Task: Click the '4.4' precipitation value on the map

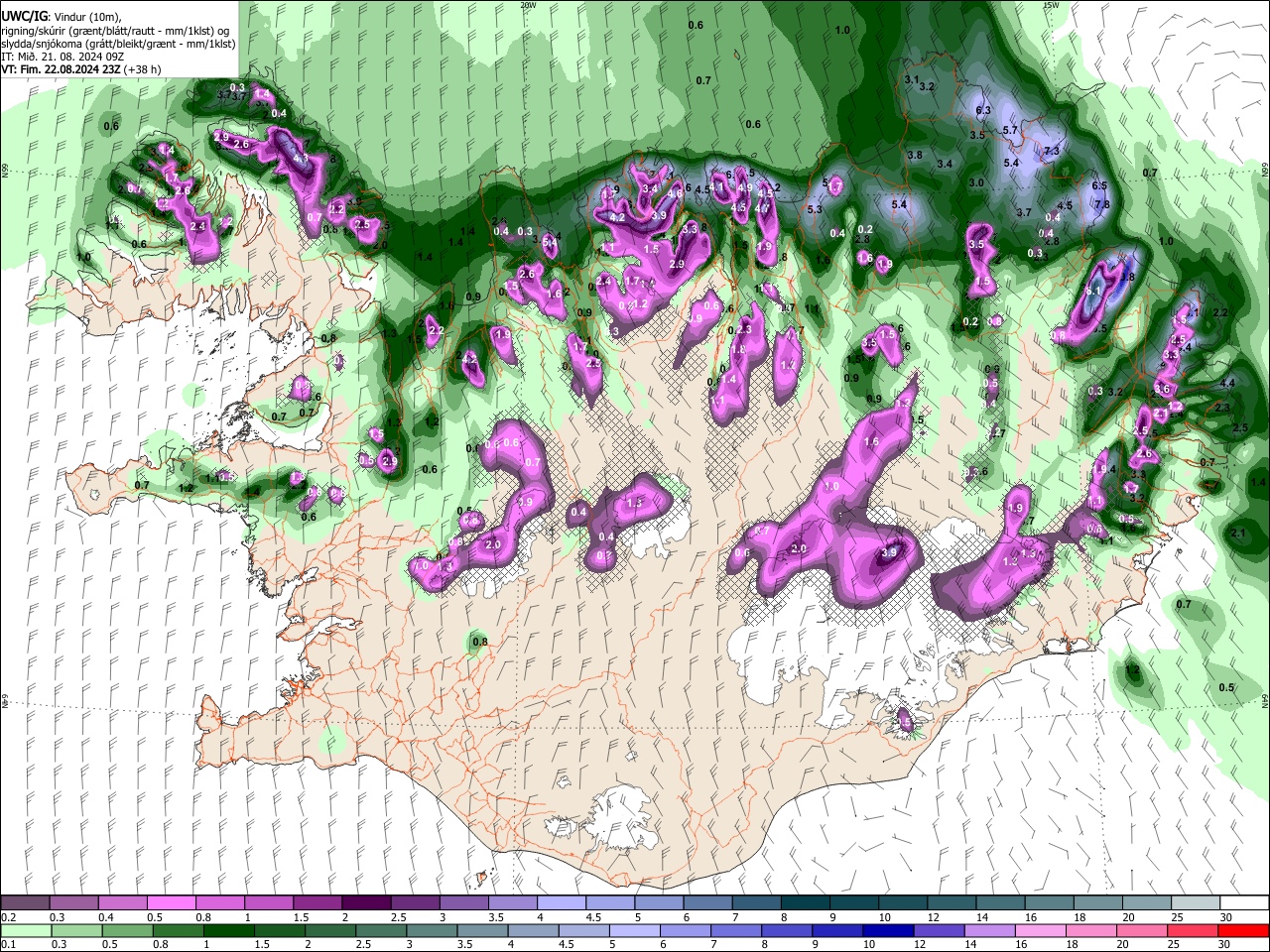Action: tap(1227, 383)
